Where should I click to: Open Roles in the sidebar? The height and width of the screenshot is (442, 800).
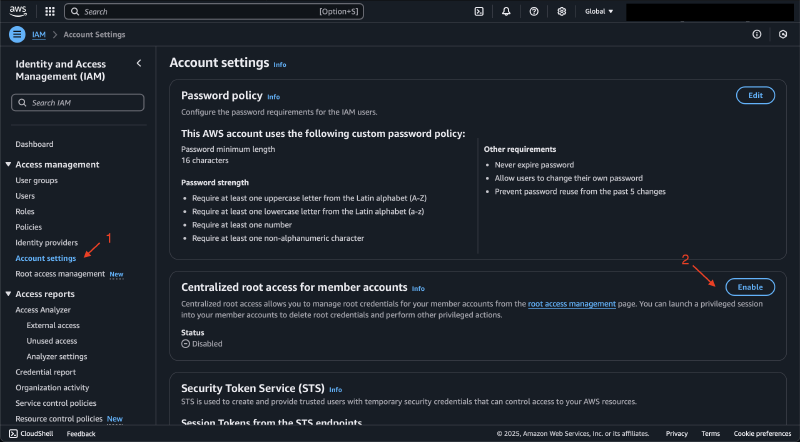click(x=25, y=212)
